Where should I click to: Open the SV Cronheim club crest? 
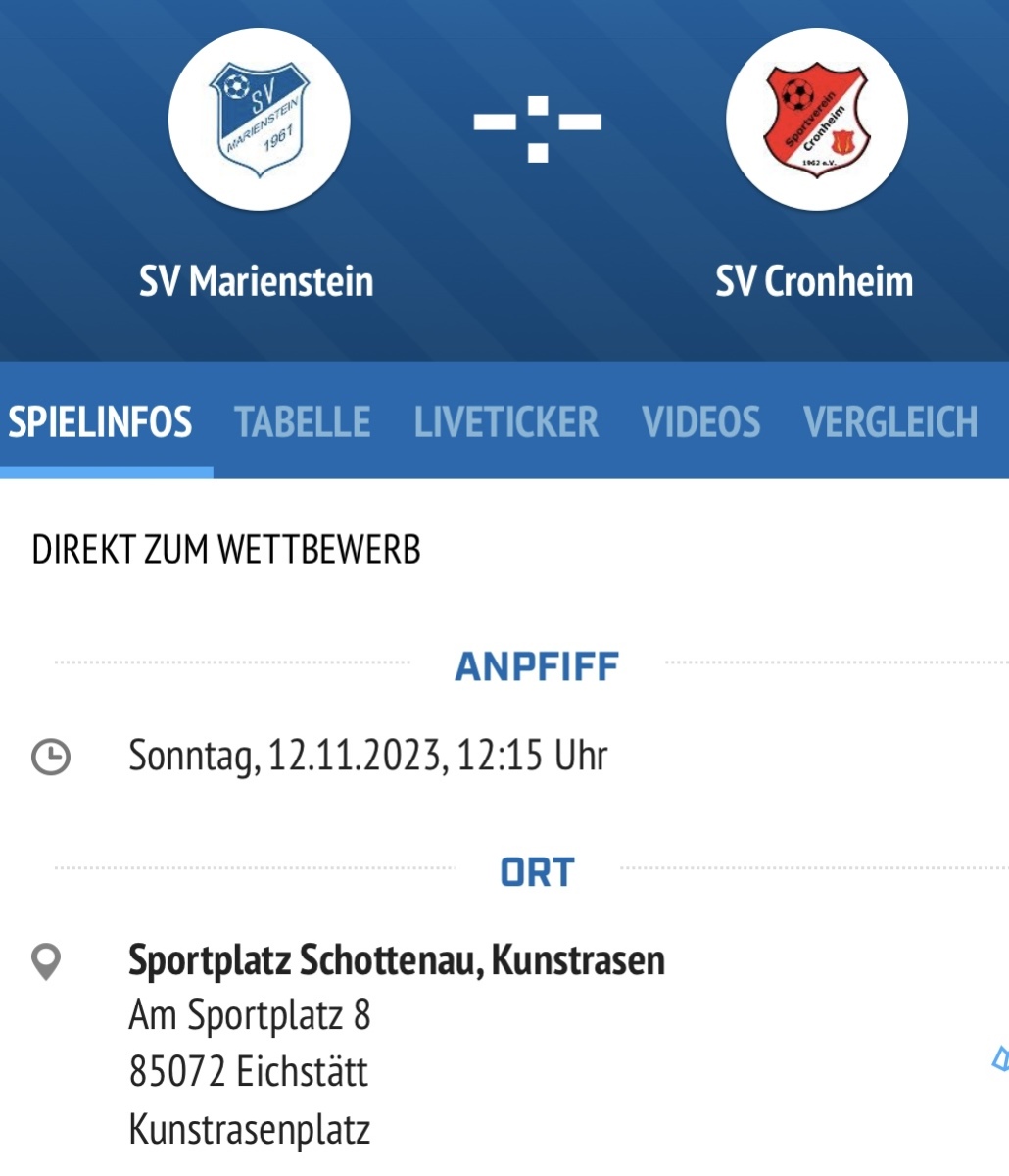816,119
